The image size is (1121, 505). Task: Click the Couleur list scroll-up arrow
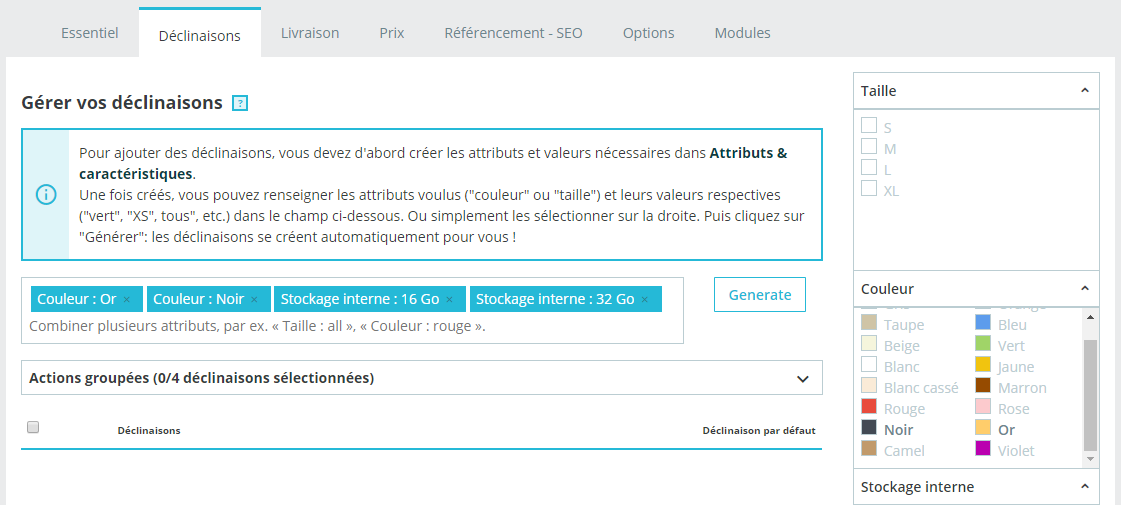(1090, 316)
